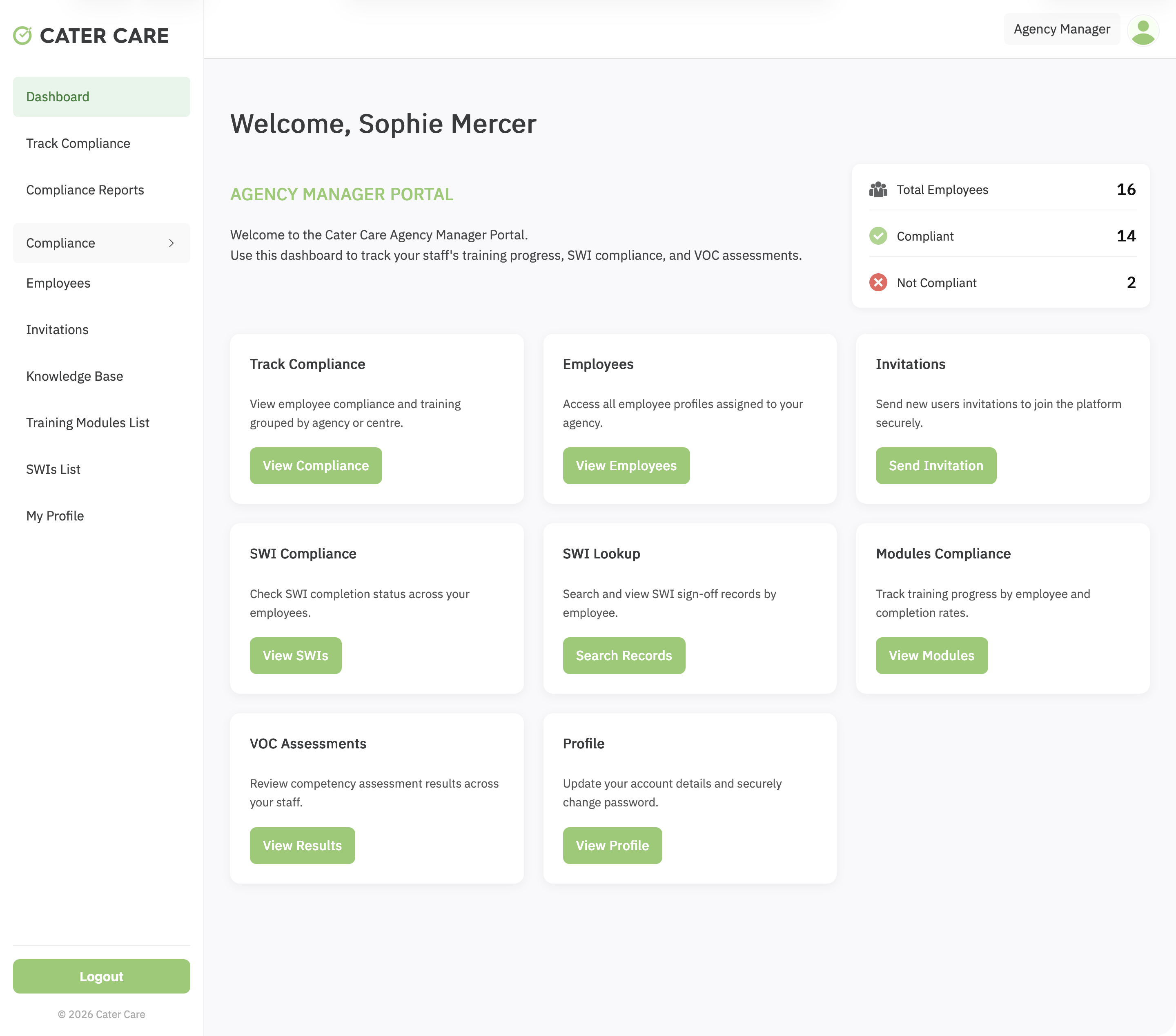Click the Send Invitation button
This screenshot has height=1036, width=1176.
[935, 466]
